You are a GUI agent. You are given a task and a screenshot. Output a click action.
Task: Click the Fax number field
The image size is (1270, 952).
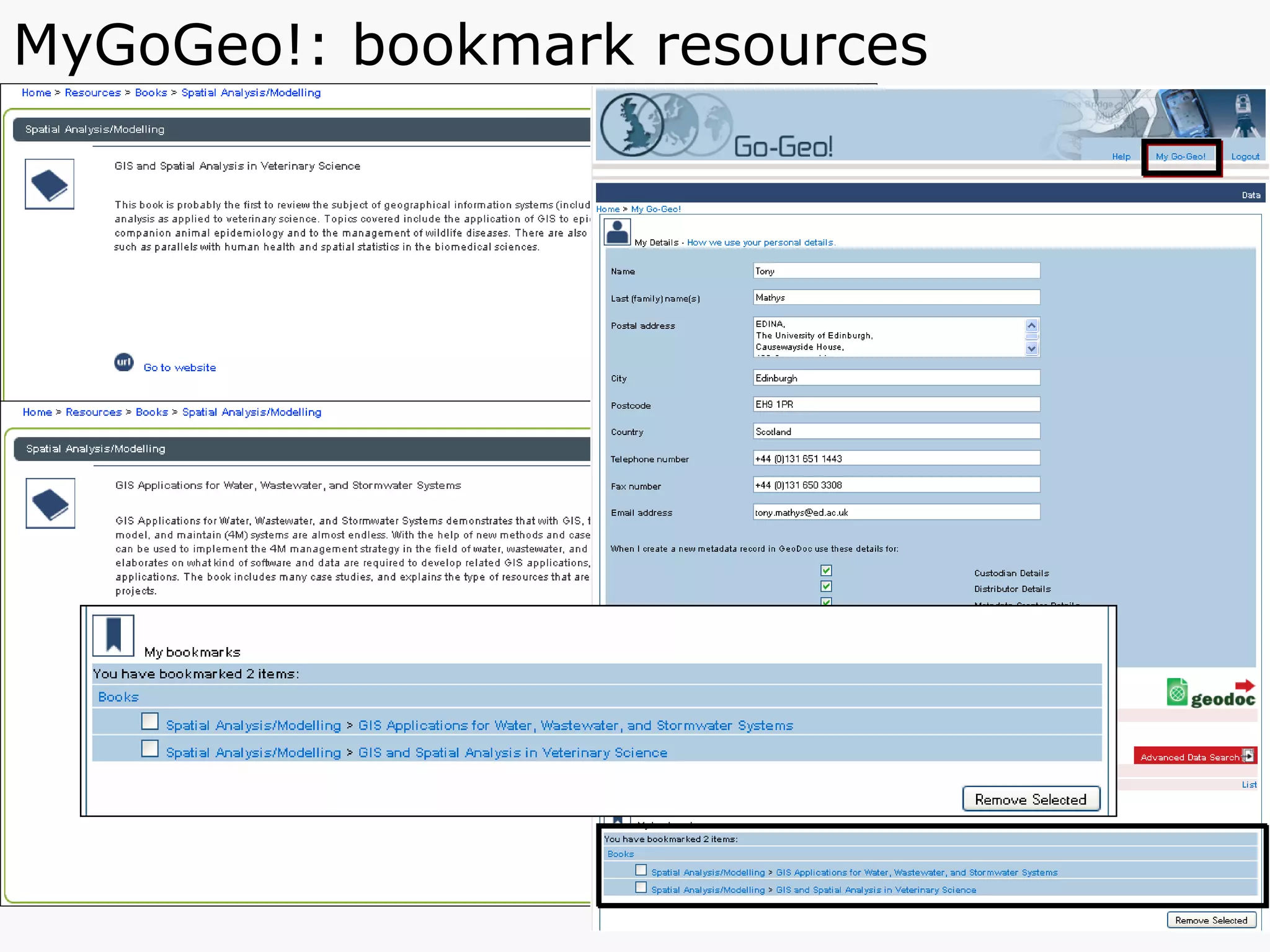[896, 485]
